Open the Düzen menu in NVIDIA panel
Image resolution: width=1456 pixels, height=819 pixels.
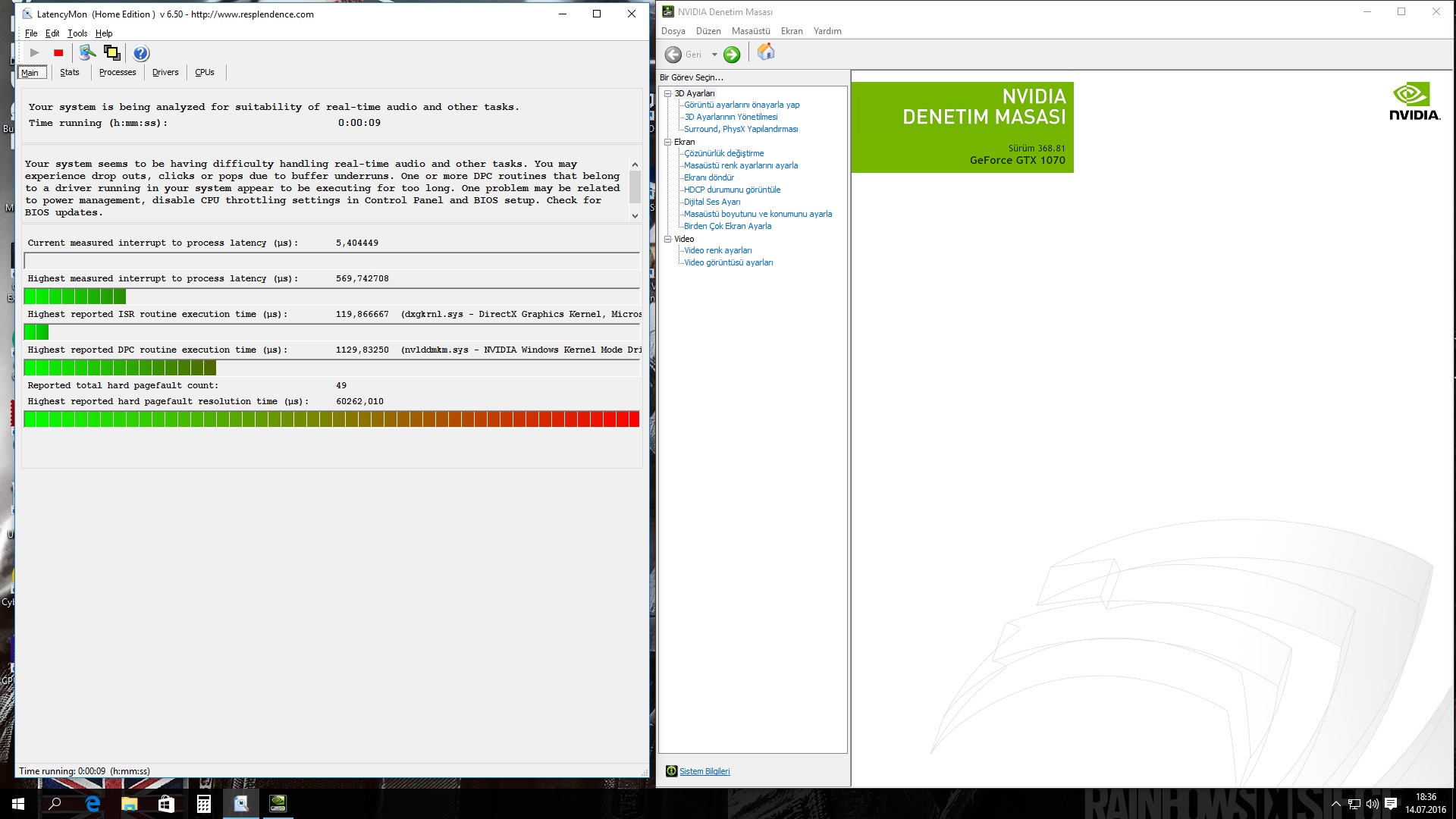[x=708, y=31]
